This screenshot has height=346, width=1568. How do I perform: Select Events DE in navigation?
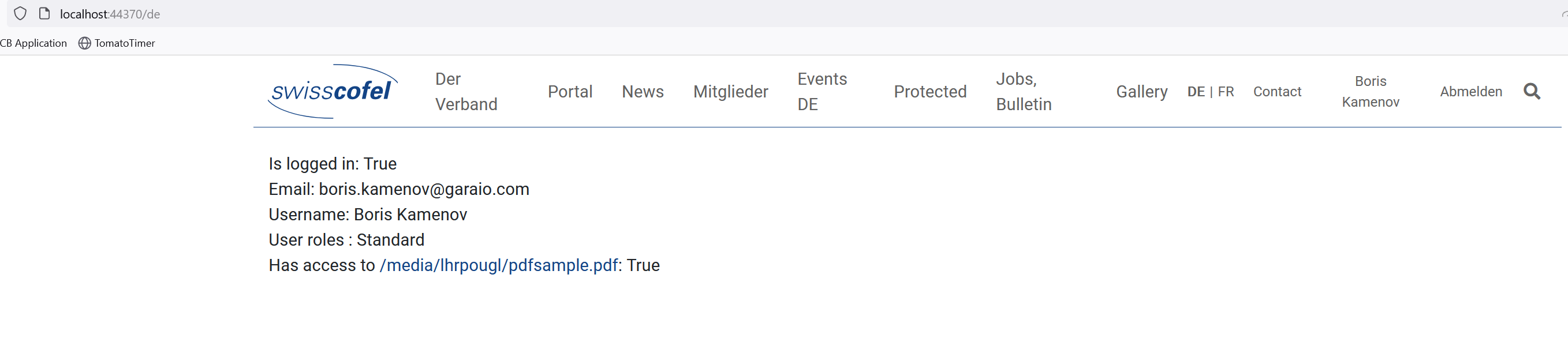click(x=822, y=91)
